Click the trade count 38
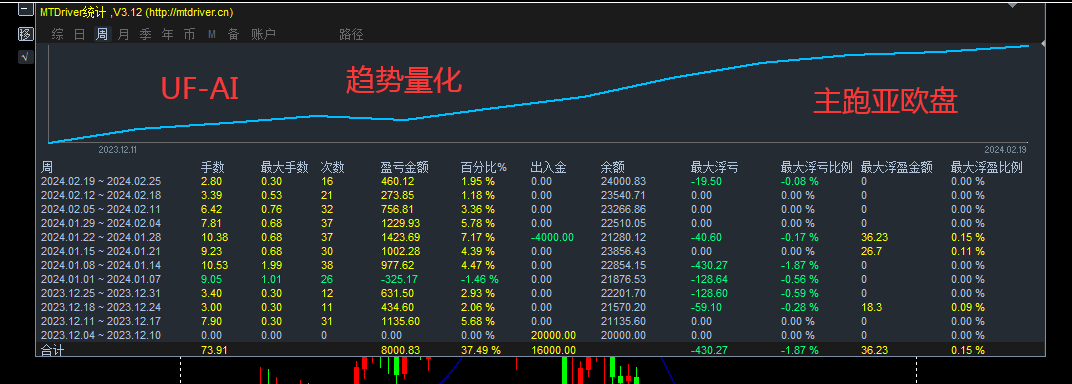The width and height of the screenshot is (1072, 384). 327,265
